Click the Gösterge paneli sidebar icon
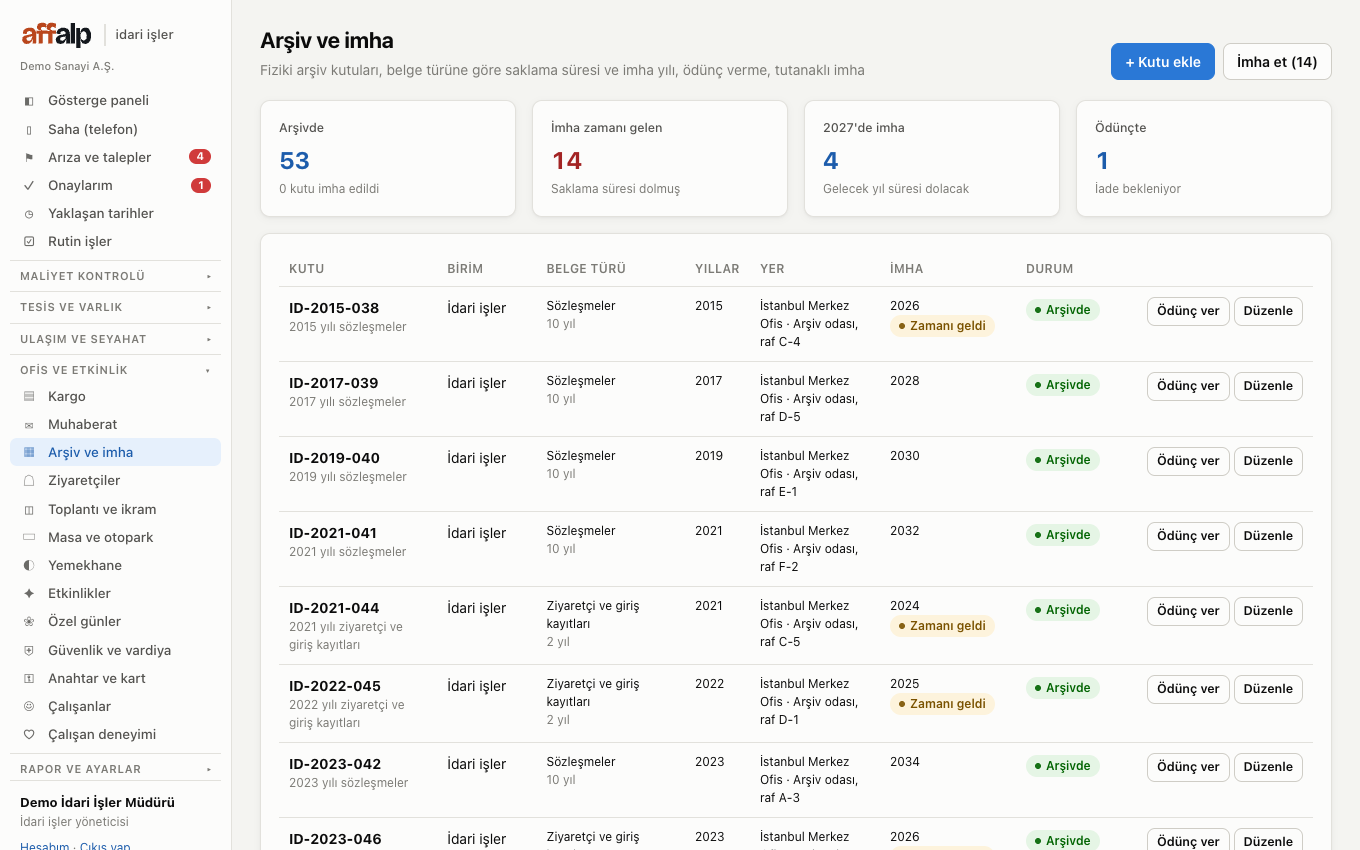The image size is (1360, 850). click(29, 101)
